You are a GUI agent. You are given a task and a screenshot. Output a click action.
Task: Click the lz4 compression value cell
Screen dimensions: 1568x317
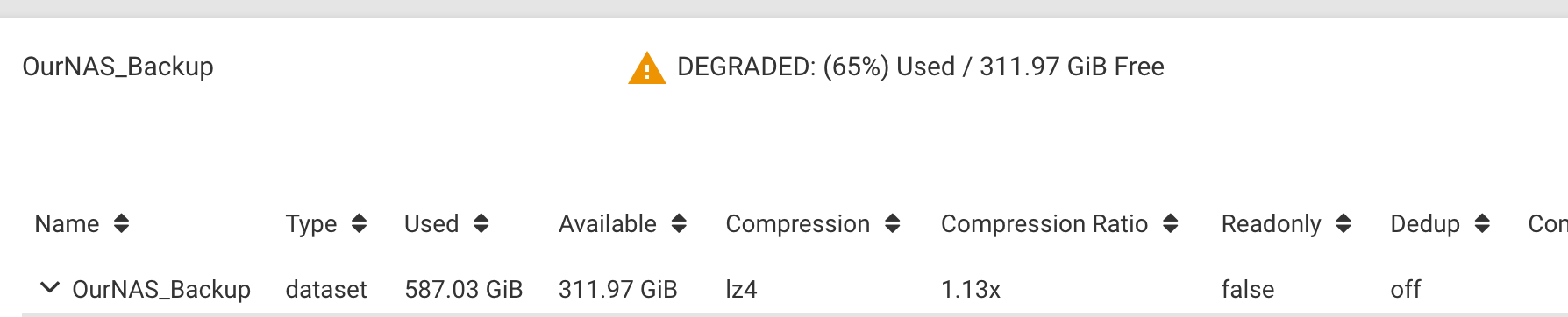(x=741, y=289)
